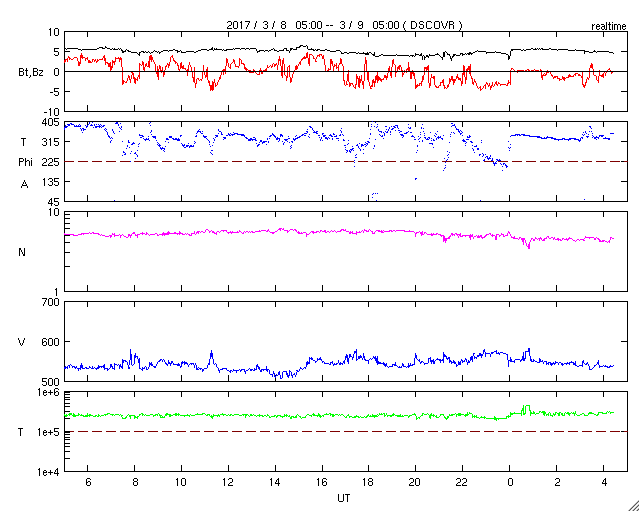
Task: Click the '-5' Bz tick label
Action: [x=55, y=91]
